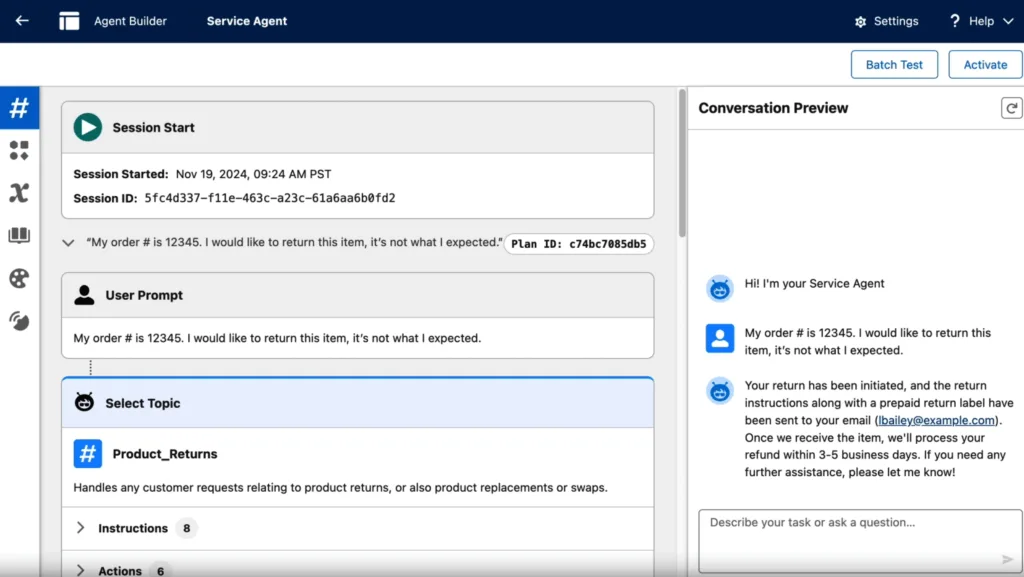Click the "Hi! I'm your Service Agent" message

[x=814, y=283]
